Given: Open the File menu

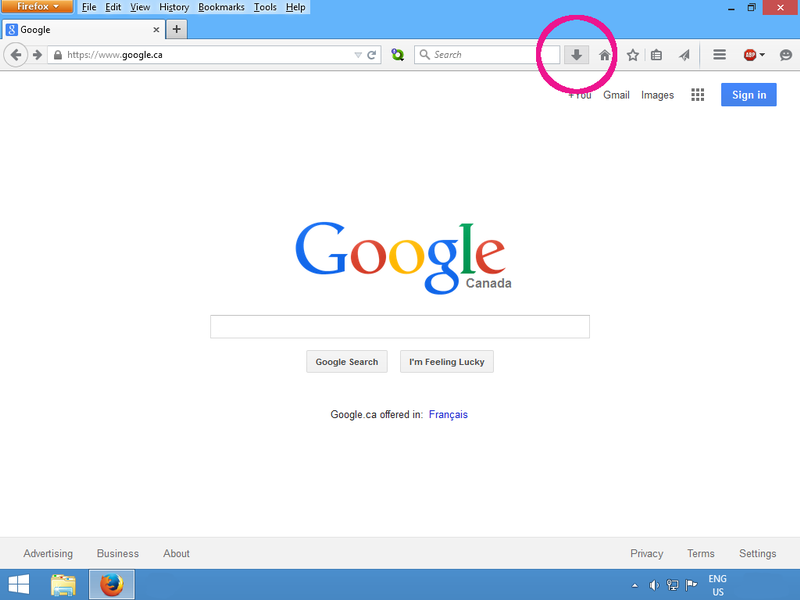Looking at the screenshot, I should pos(89,7).
